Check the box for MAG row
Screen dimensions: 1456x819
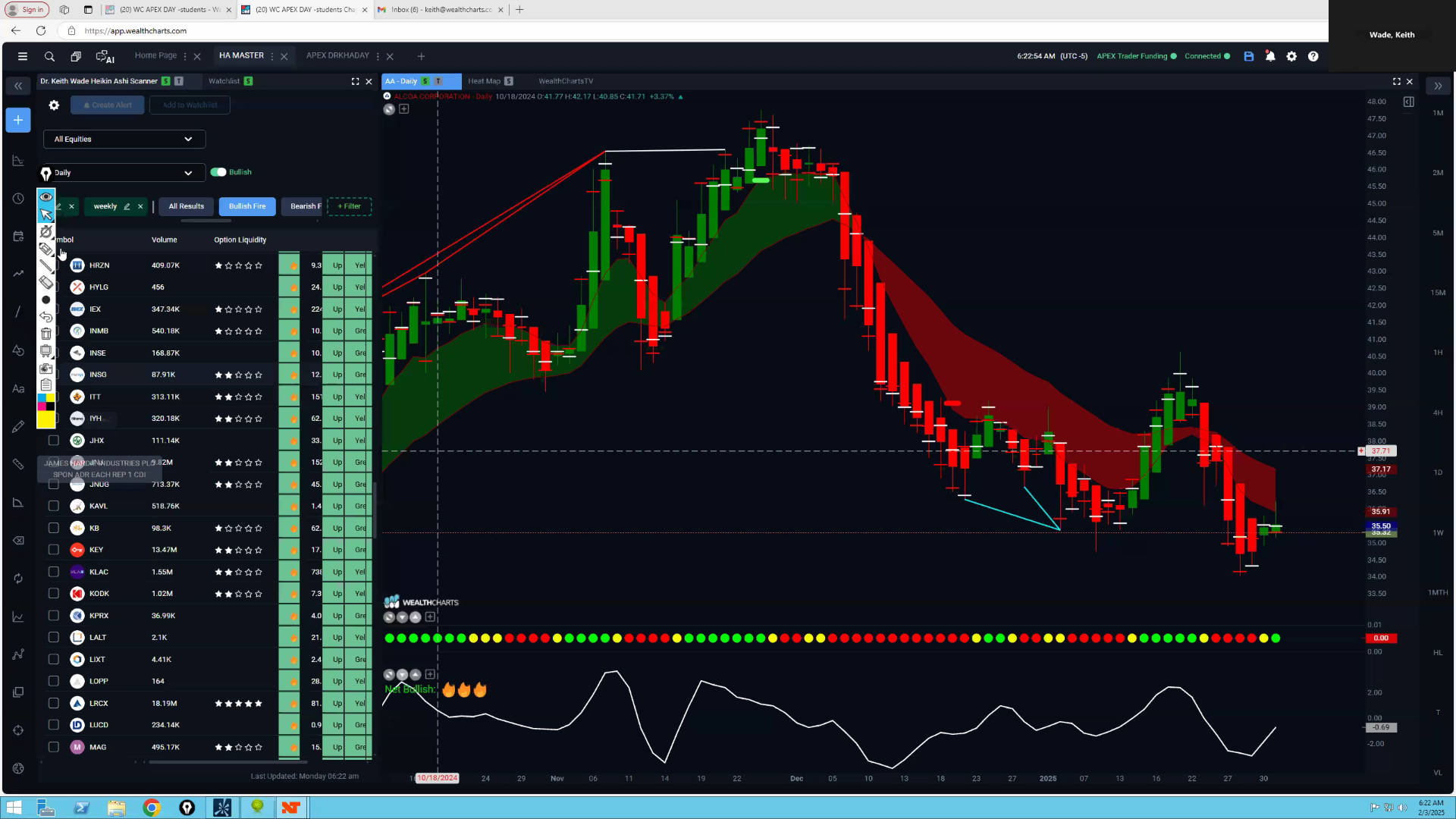click(53, 747)
